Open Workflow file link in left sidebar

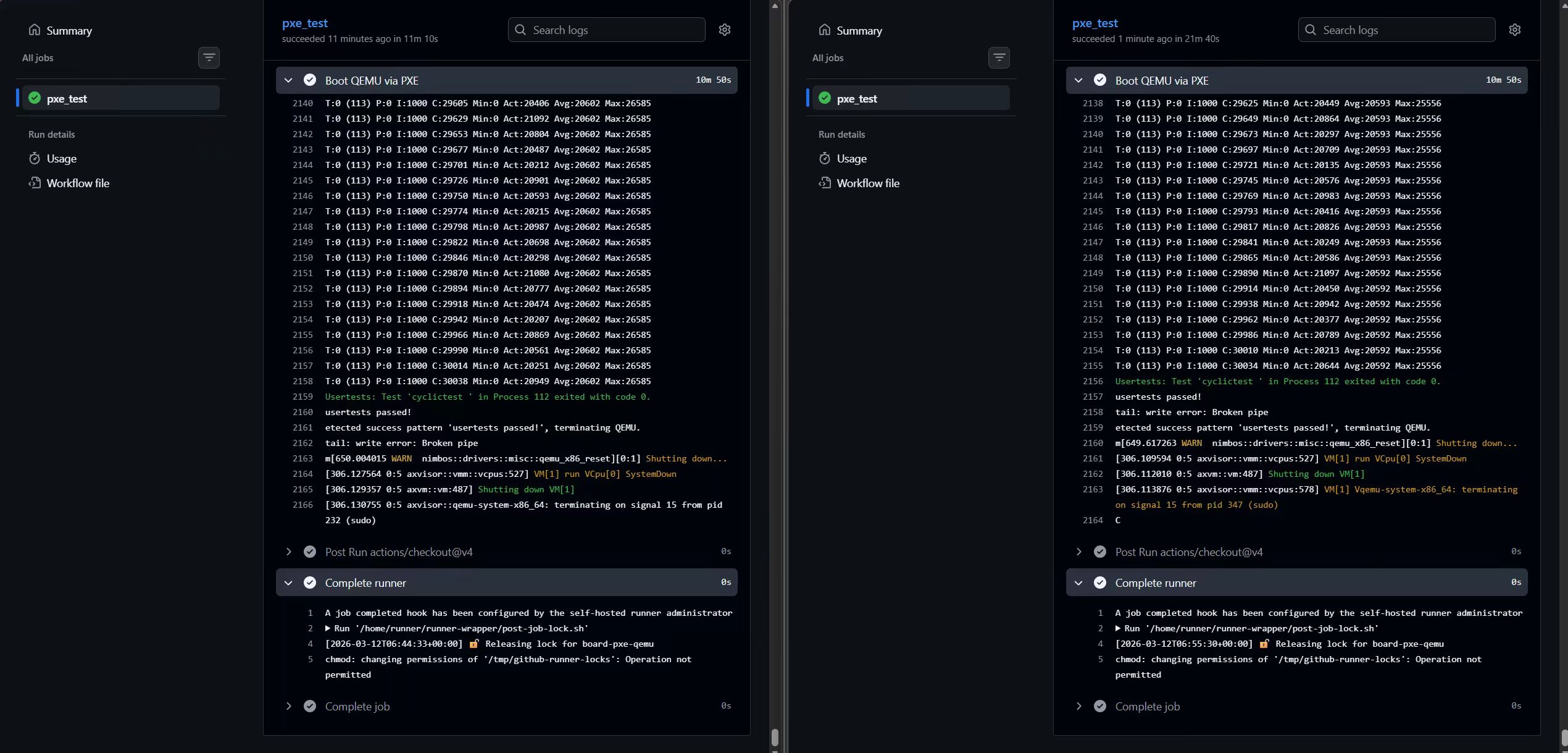click(78, 183)
